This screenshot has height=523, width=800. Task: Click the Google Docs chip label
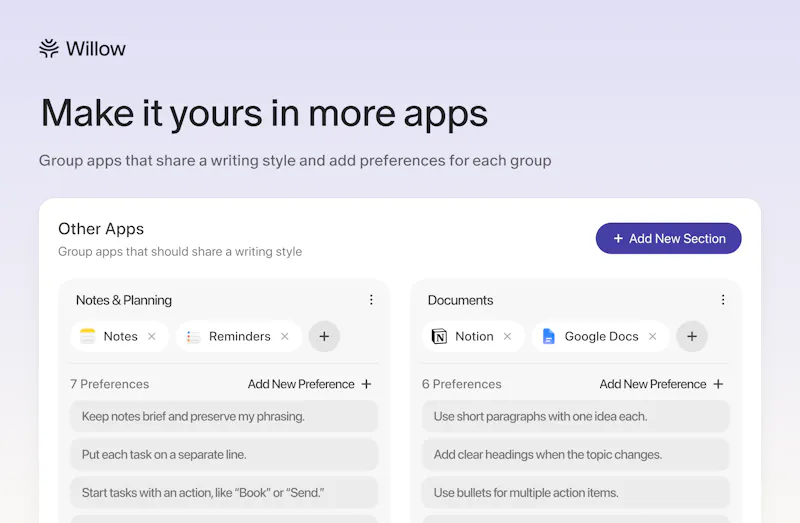point(602,337)
